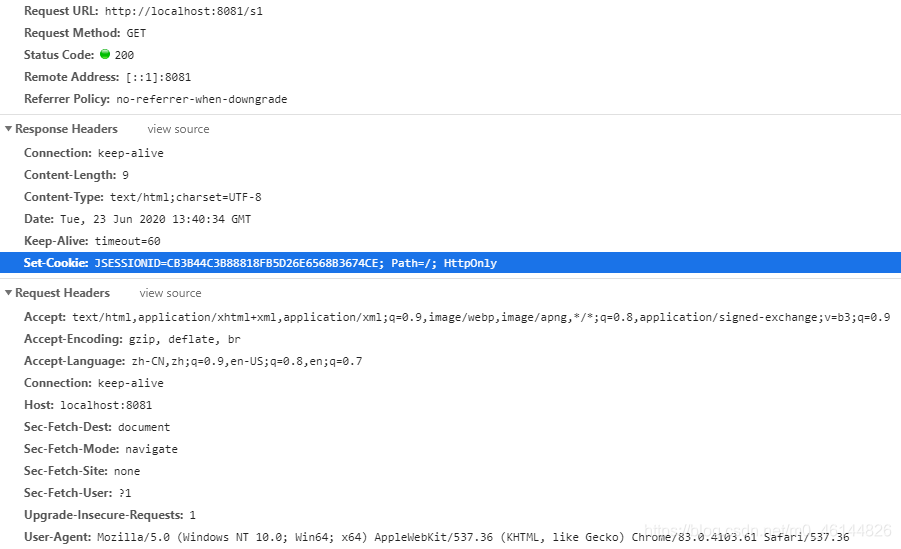Click the Sec-Fetch-User ?1 row

pyautogui.click(x=78, y=493)
